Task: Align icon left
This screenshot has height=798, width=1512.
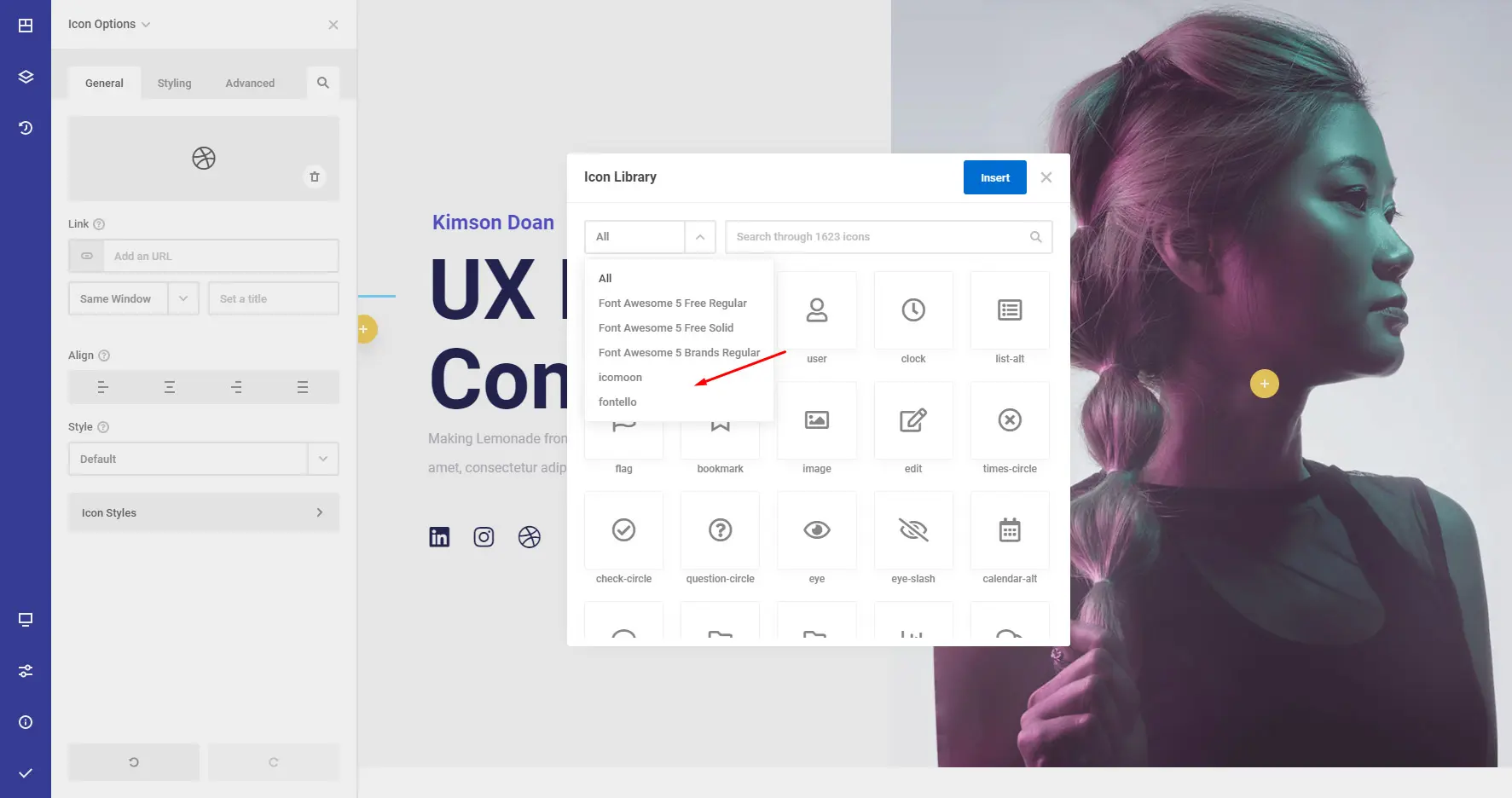Action: (x=102, y=387)
